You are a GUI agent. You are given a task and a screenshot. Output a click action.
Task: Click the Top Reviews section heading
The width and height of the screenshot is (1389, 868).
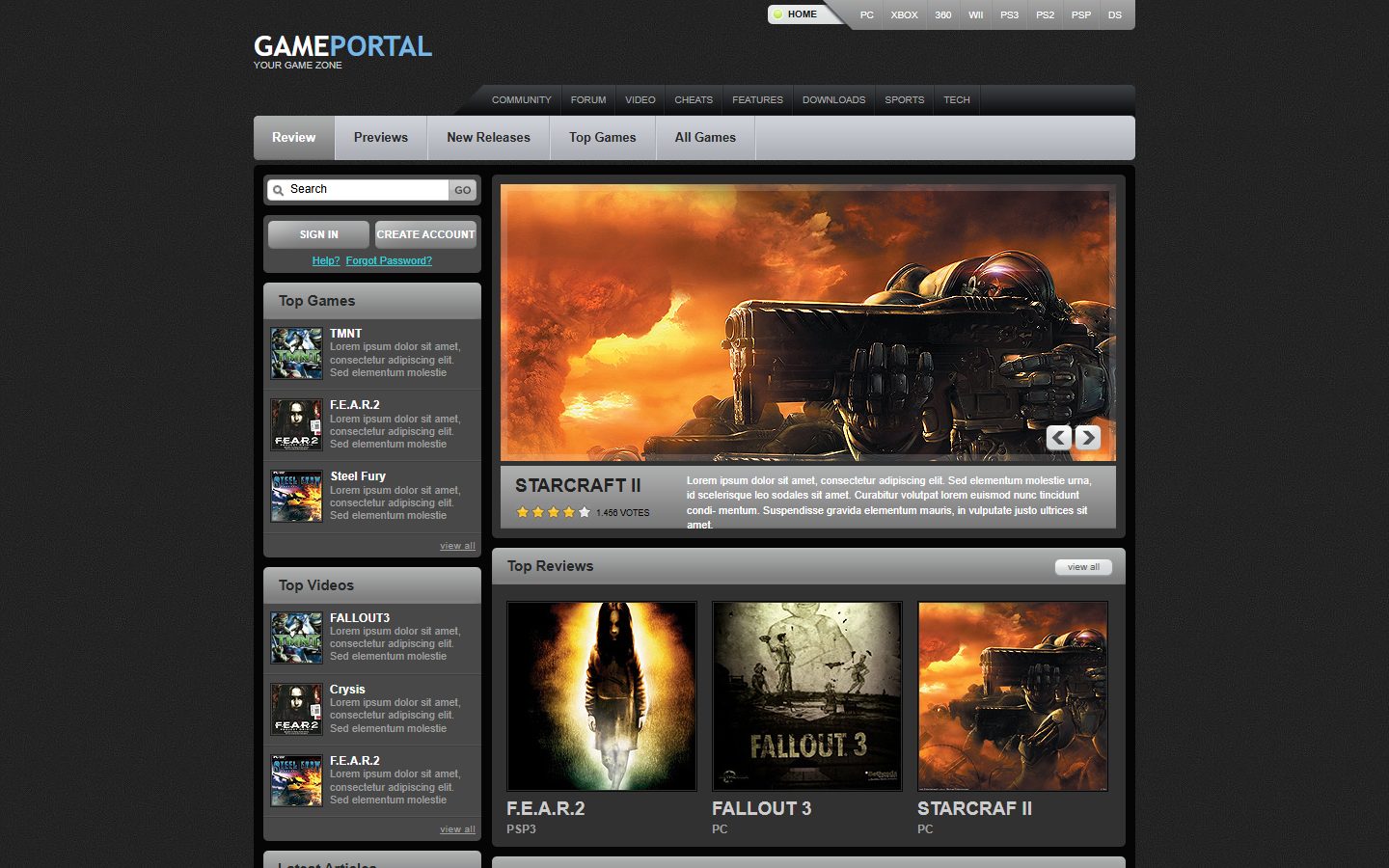coord(551,566)
